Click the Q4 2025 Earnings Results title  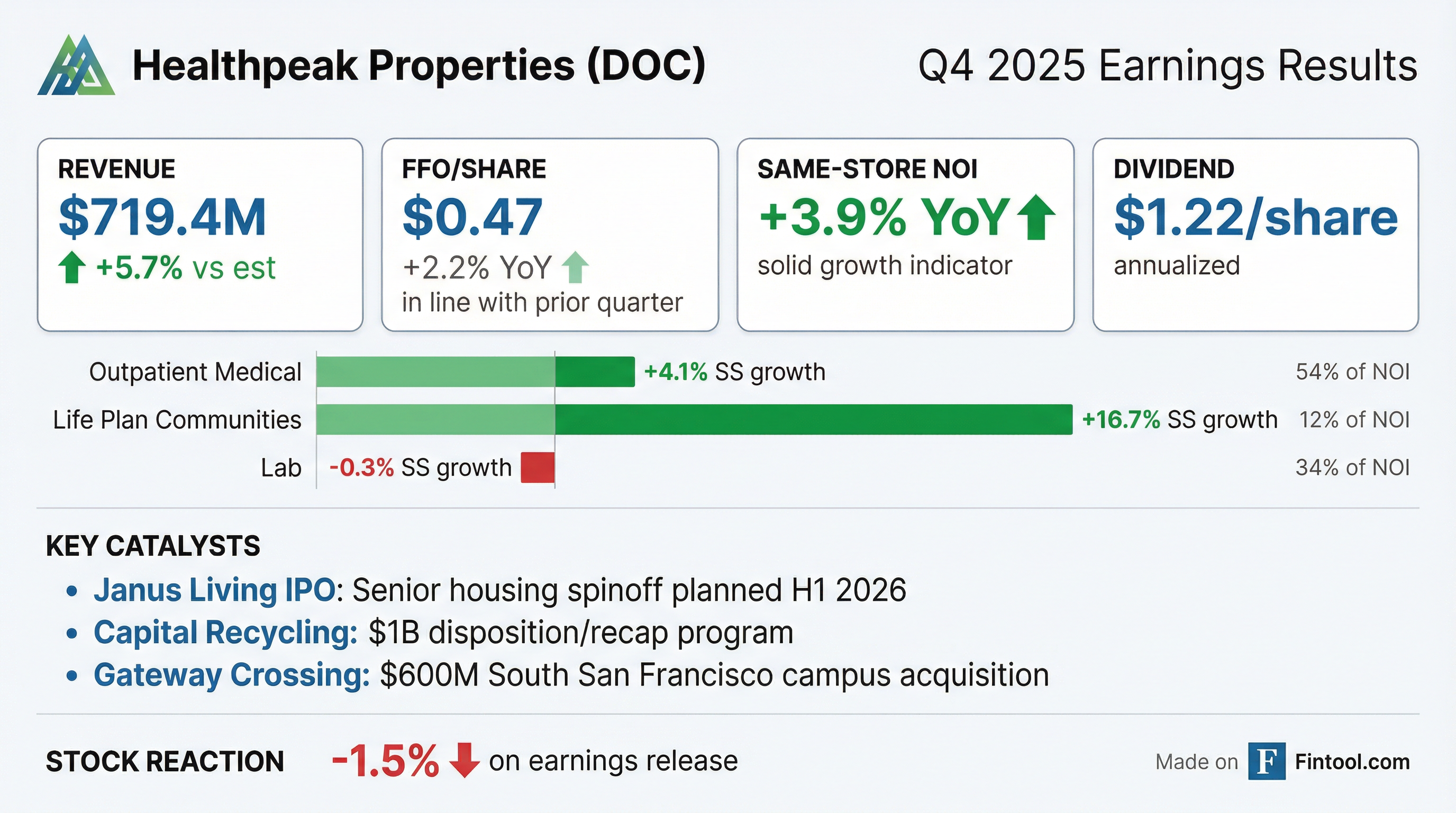tap(1168, 66)
